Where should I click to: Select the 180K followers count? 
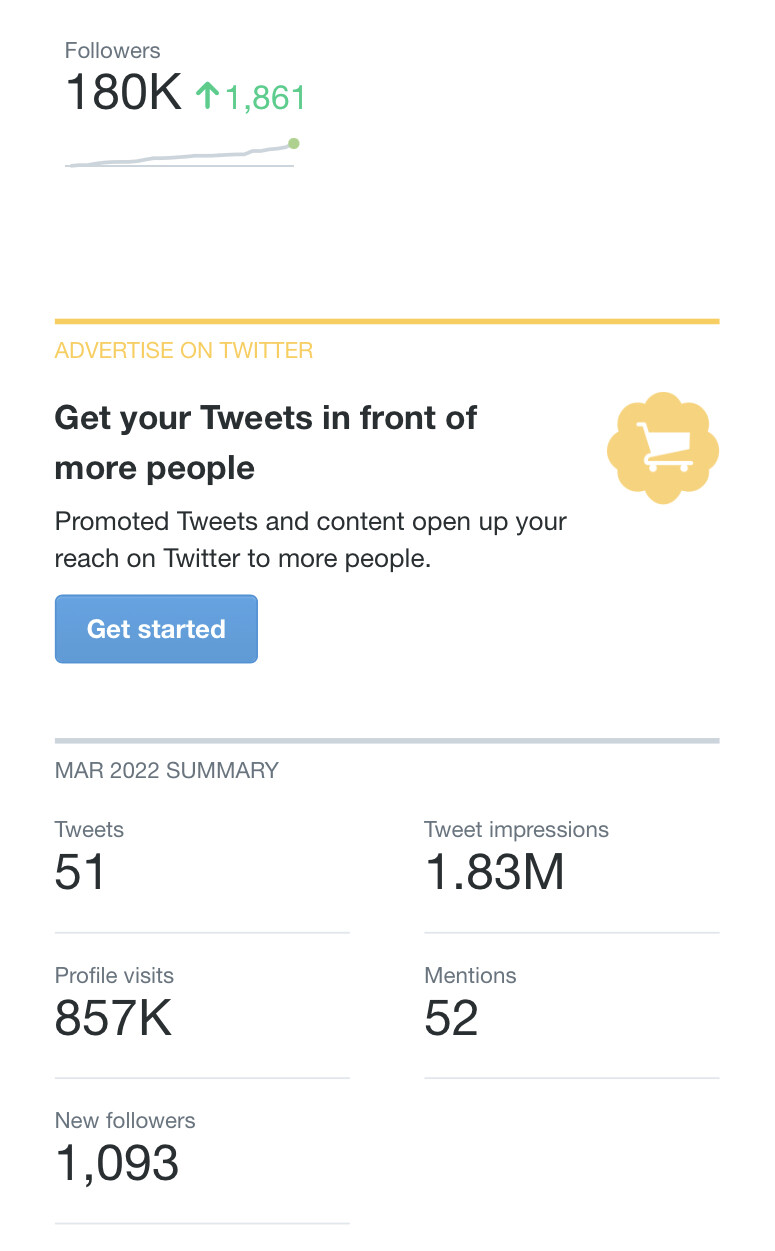coord(124,94)
